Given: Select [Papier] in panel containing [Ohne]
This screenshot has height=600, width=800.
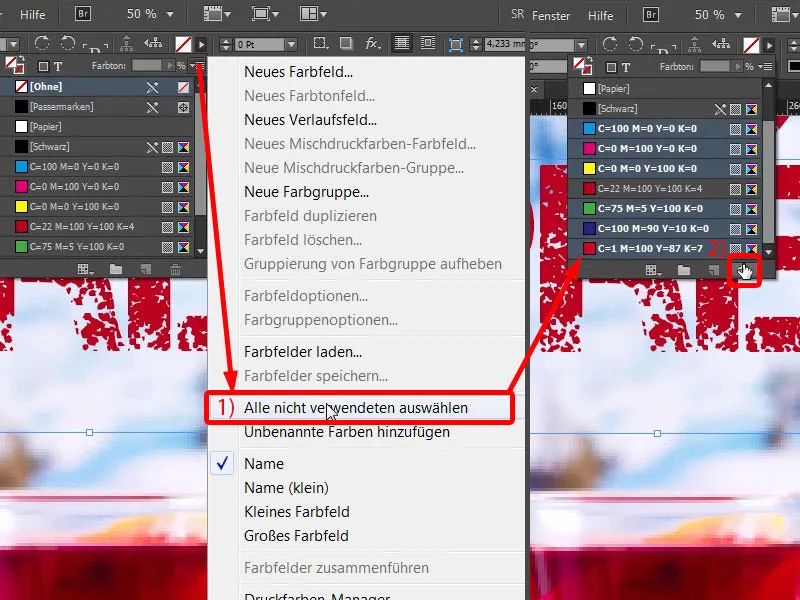Looking at the screenshot, I should tap(97, 127).
